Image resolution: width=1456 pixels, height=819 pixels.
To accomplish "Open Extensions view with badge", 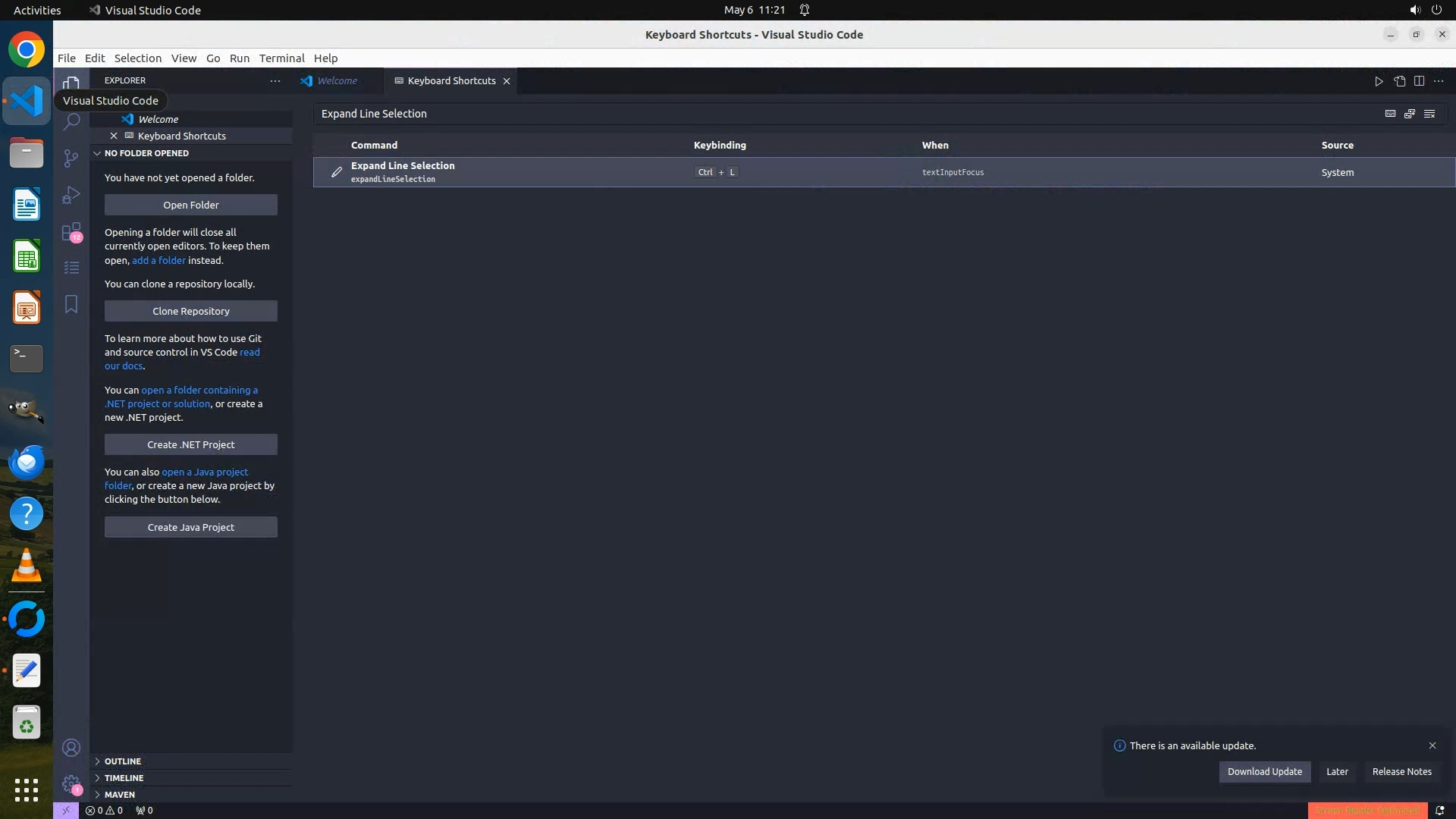I will tap(71, 231).
